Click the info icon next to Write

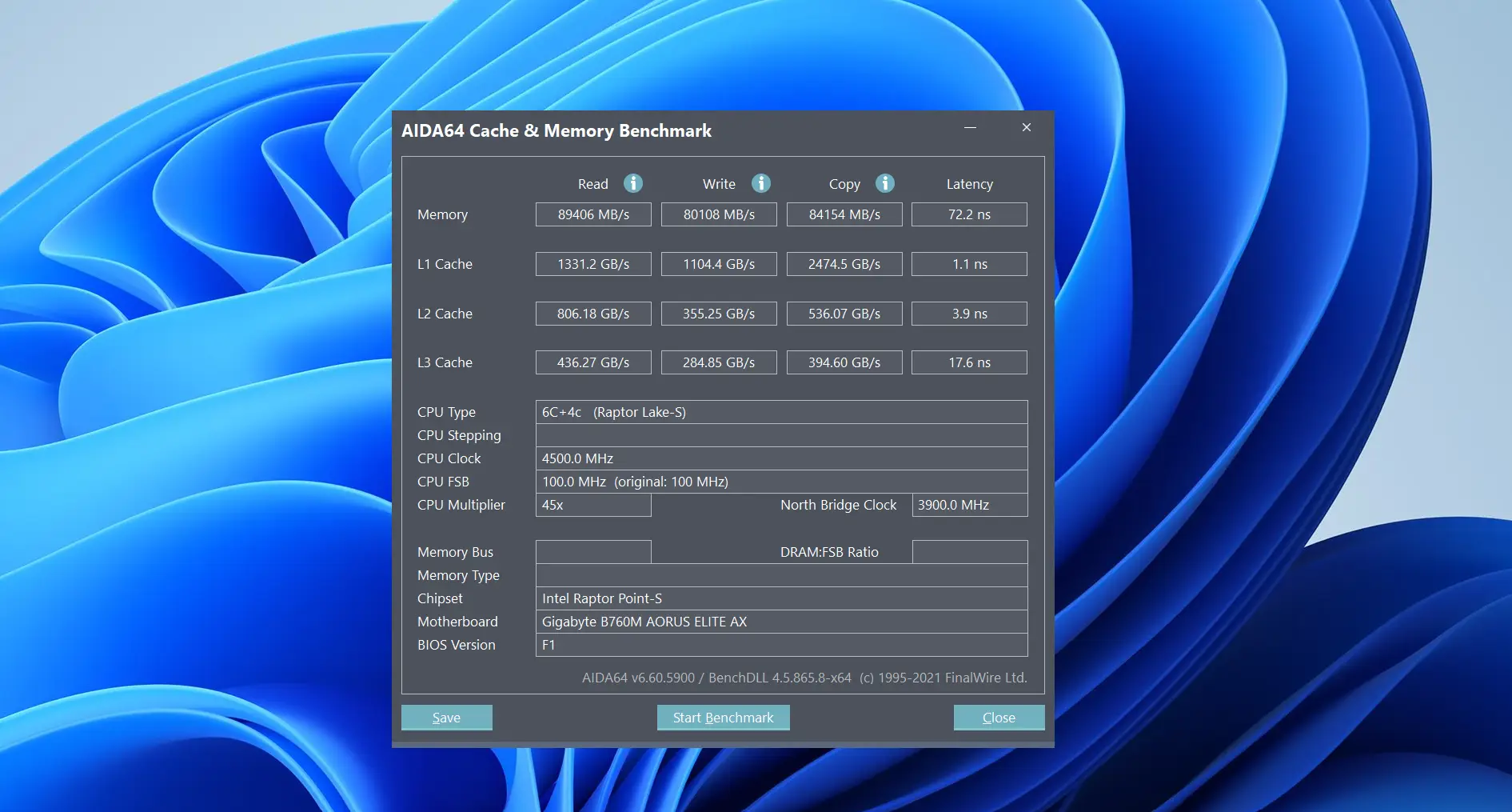(x=761, y=183)
